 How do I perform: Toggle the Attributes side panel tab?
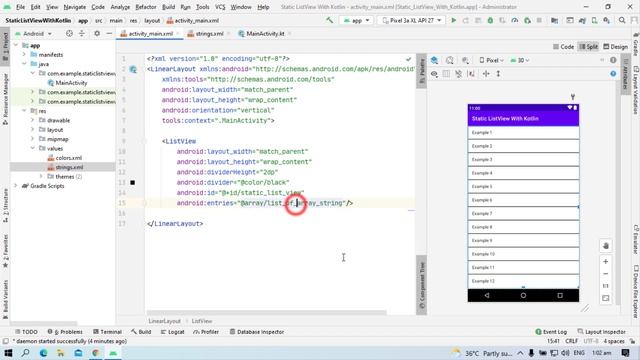(x=625, y=74)
